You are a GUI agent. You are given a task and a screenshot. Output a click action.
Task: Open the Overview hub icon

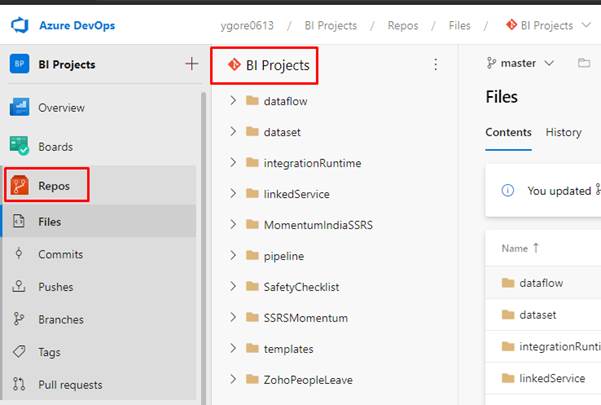[19, 107]
